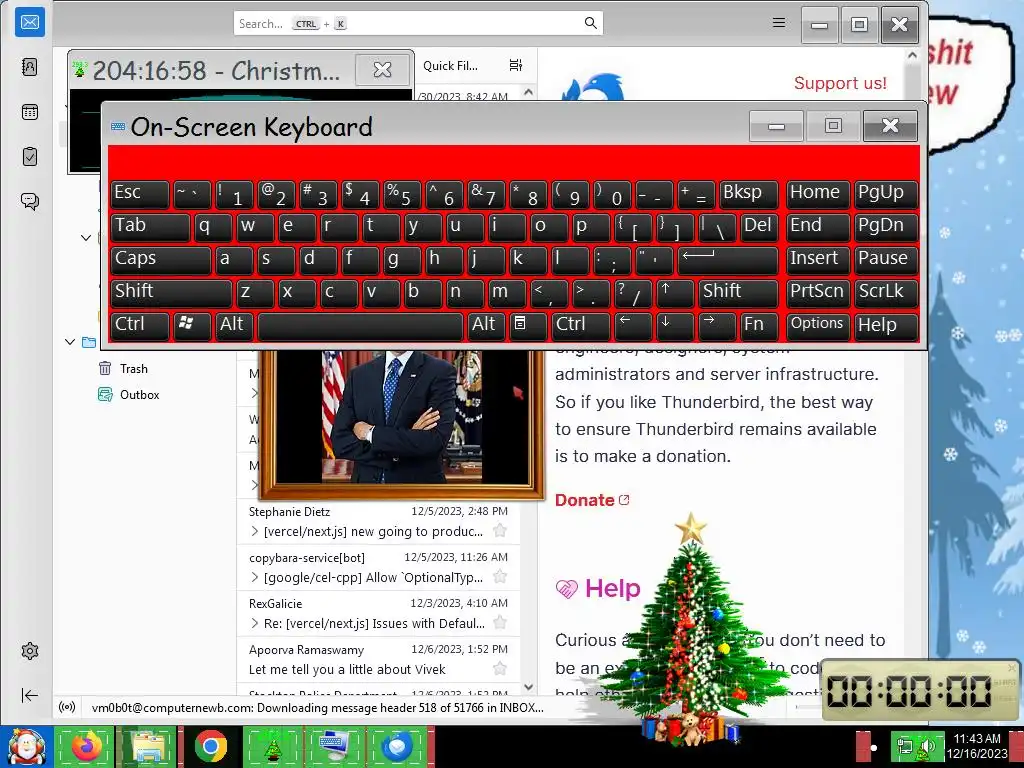Collapse the folder tree above Trash

tap(70, 342)
